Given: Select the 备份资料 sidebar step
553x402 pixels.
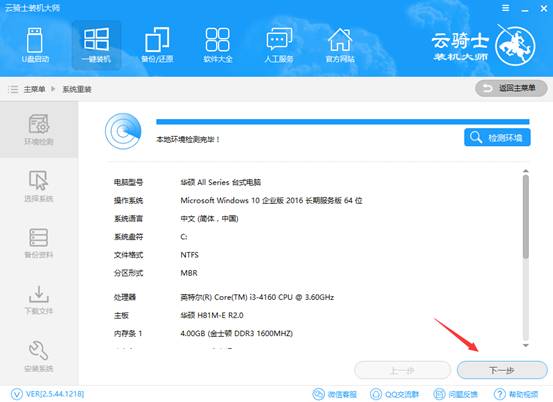Looking at the screenshot, I should (x=39, y=243).
